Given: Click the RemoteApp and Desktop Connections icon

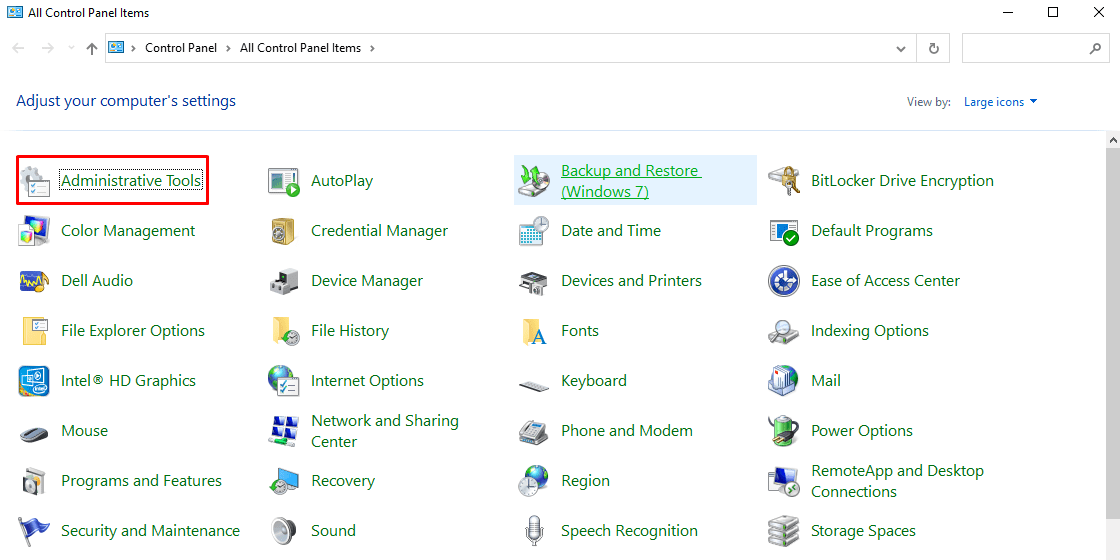Looking at the screenshot, I should coord(784,481).
